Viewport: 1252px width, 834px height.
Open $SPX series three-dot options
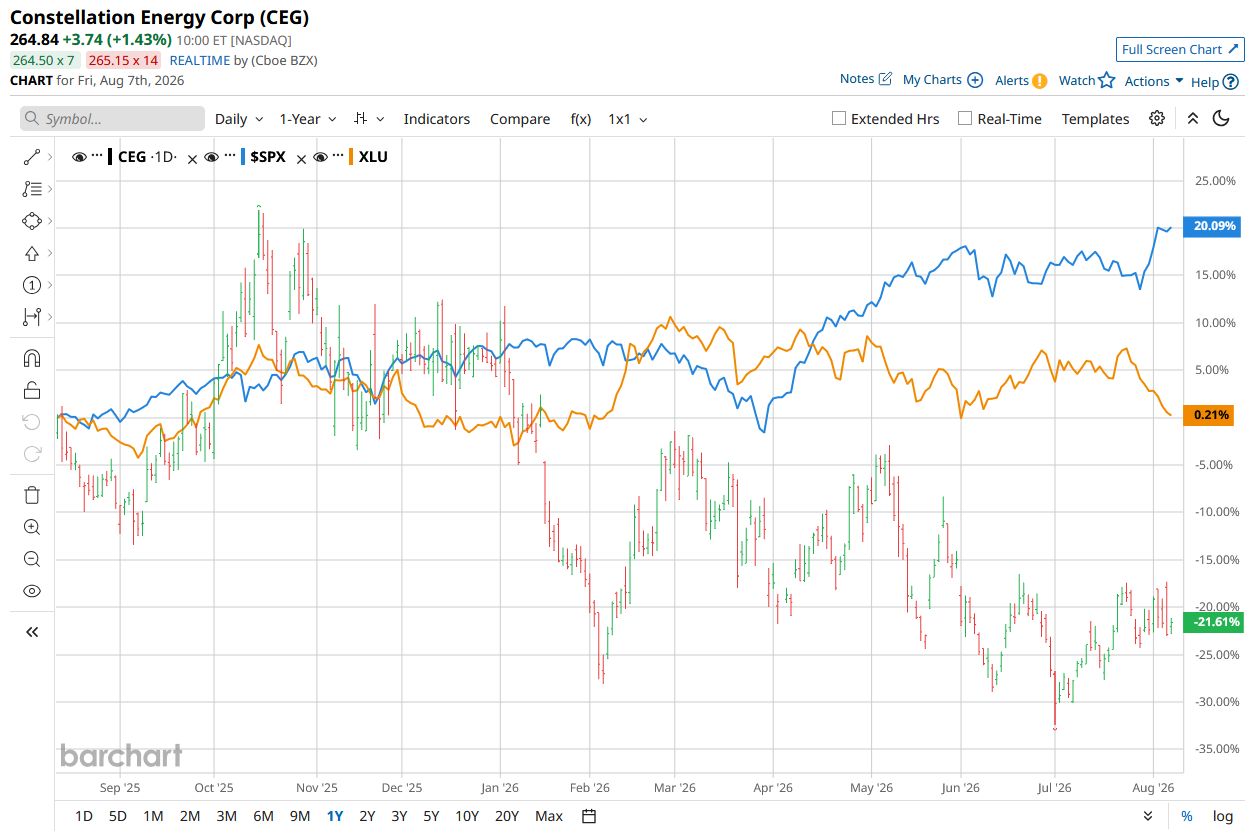click(x=229, y=157)
